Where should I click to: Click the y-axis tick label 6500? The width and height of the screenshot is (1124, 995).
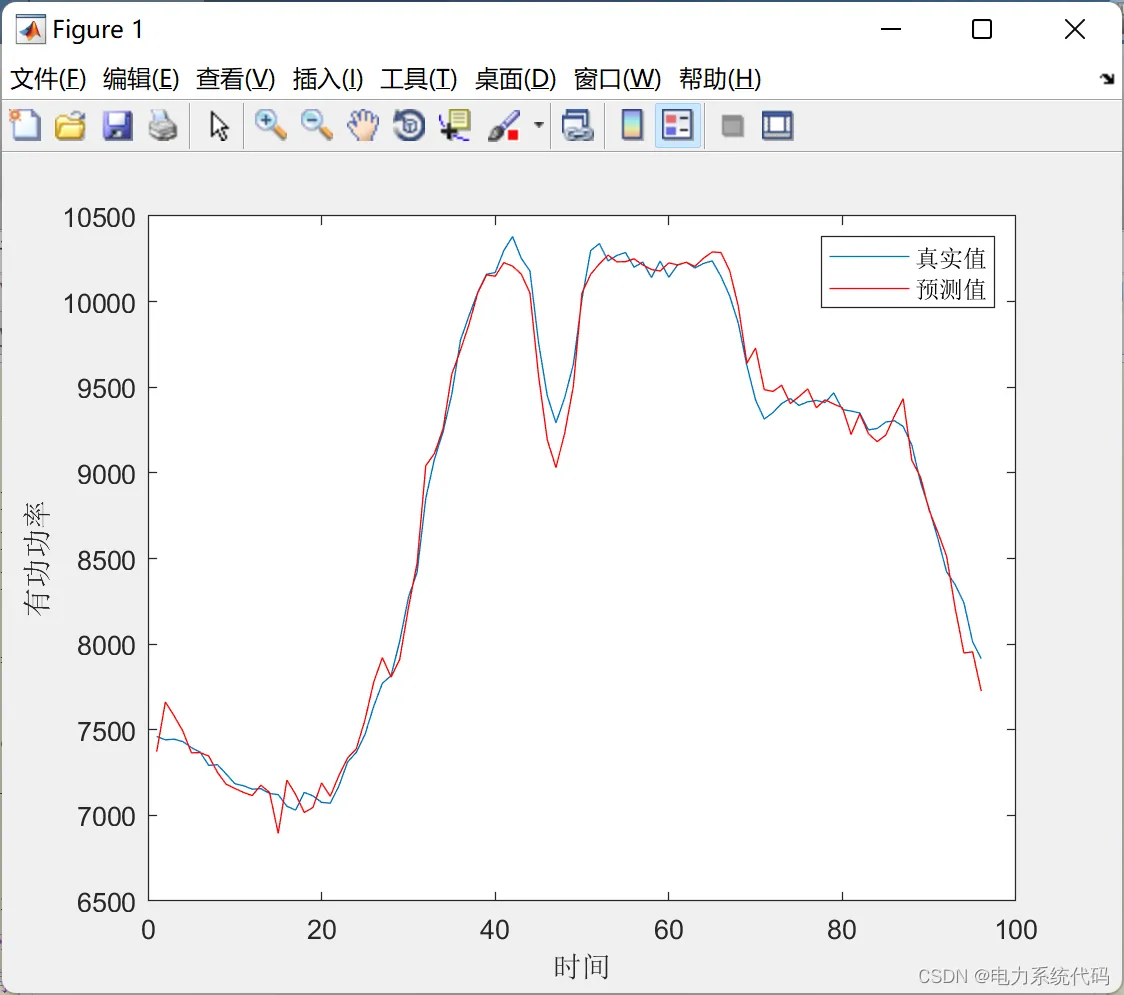click(106, 902)
